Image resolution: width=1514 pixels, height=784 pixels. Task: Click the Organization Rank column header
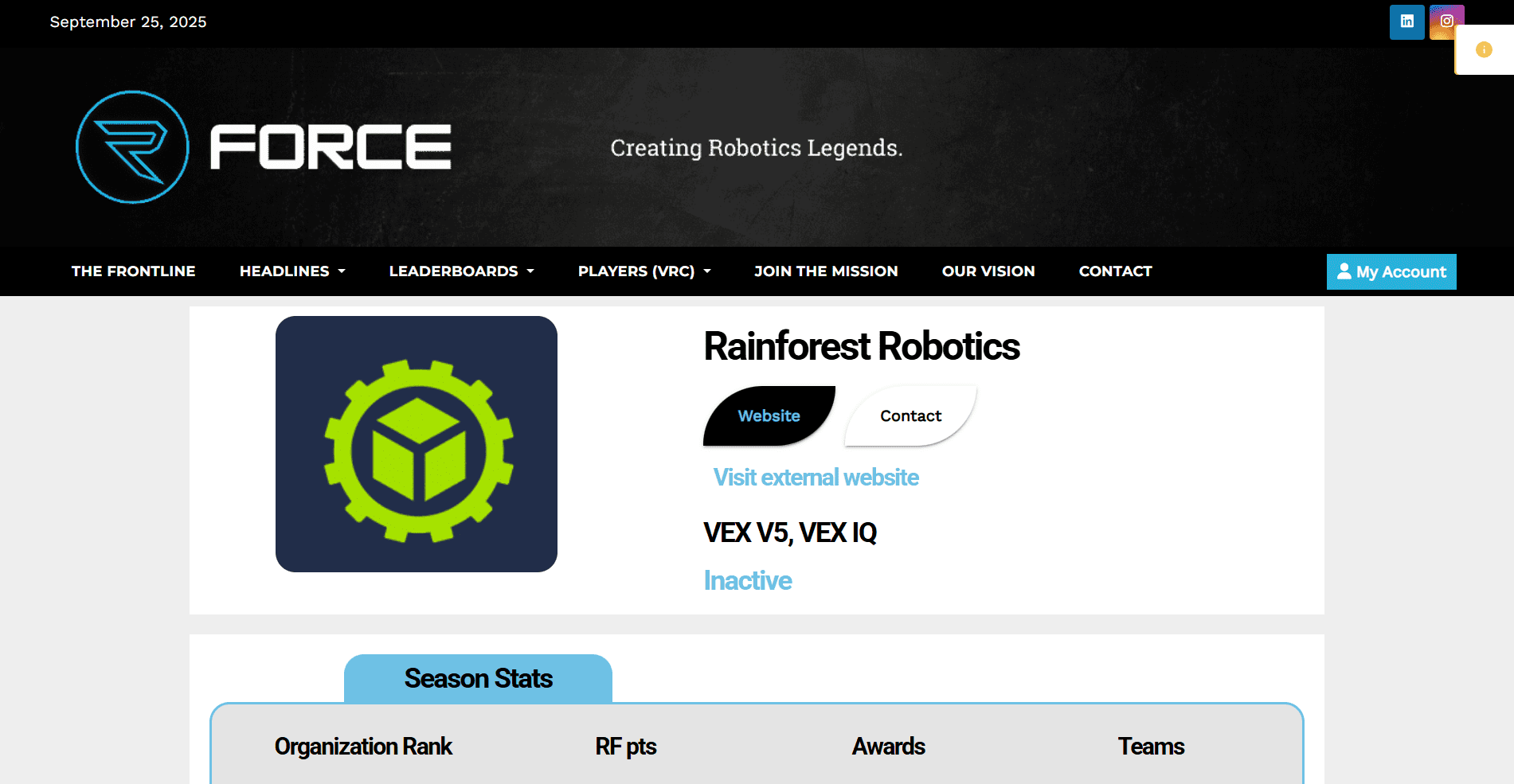click(363, 747)
